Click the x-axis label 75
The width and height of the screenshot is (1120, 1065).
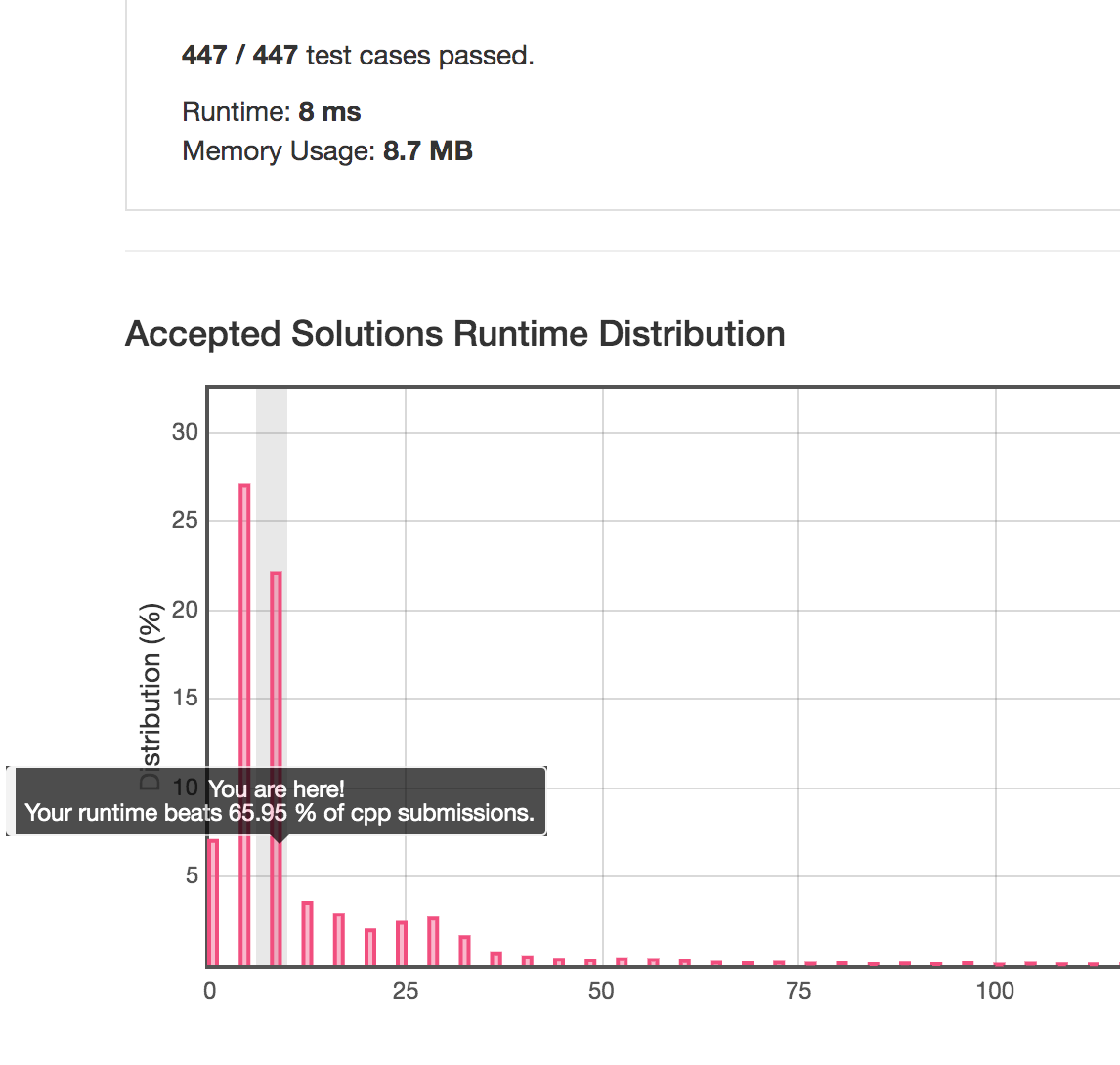(798, 991)
